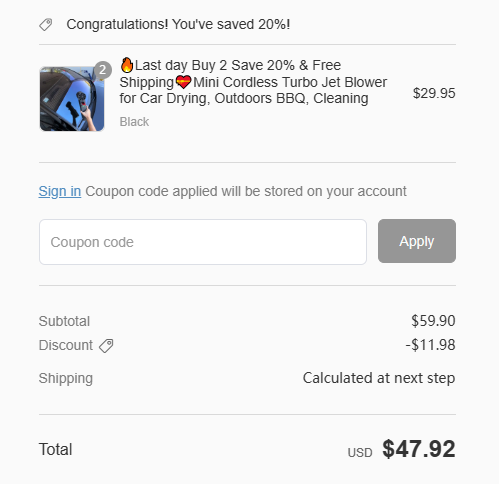This screenshot has width=499, height=484.
Task: Select the Mini Cordless Turbo Jet Blower title
Action: 253,82
